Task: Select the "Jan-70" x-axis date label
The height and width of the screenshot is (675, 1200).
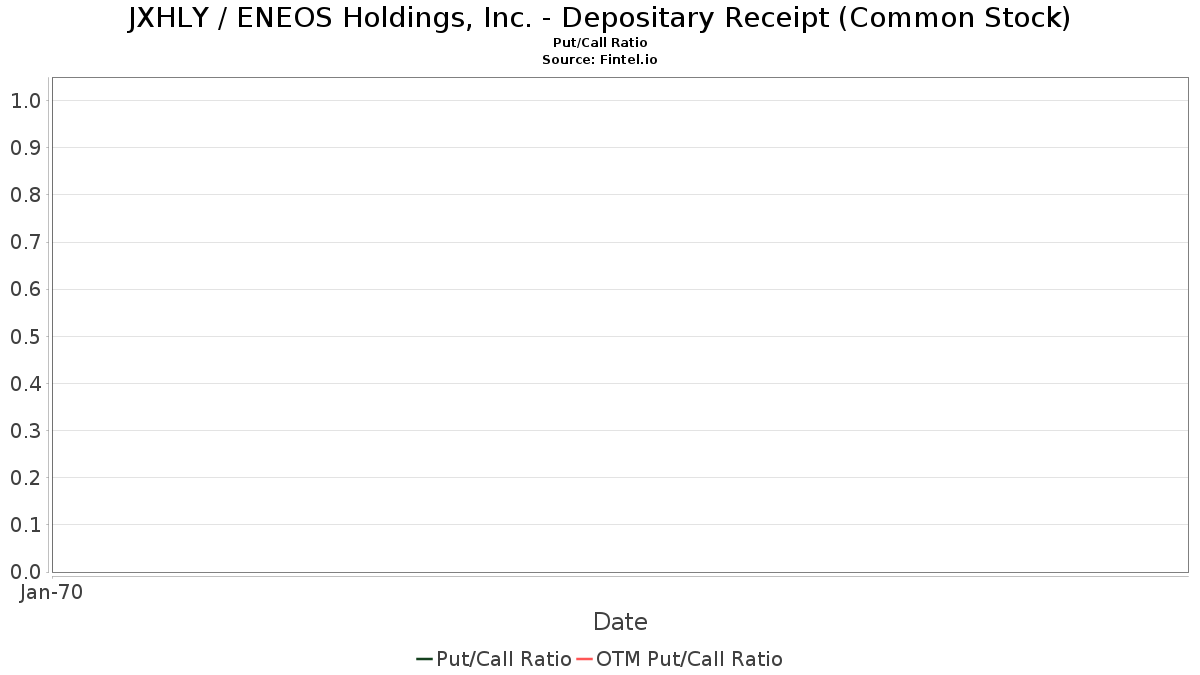Action: [x=51, y=592]
